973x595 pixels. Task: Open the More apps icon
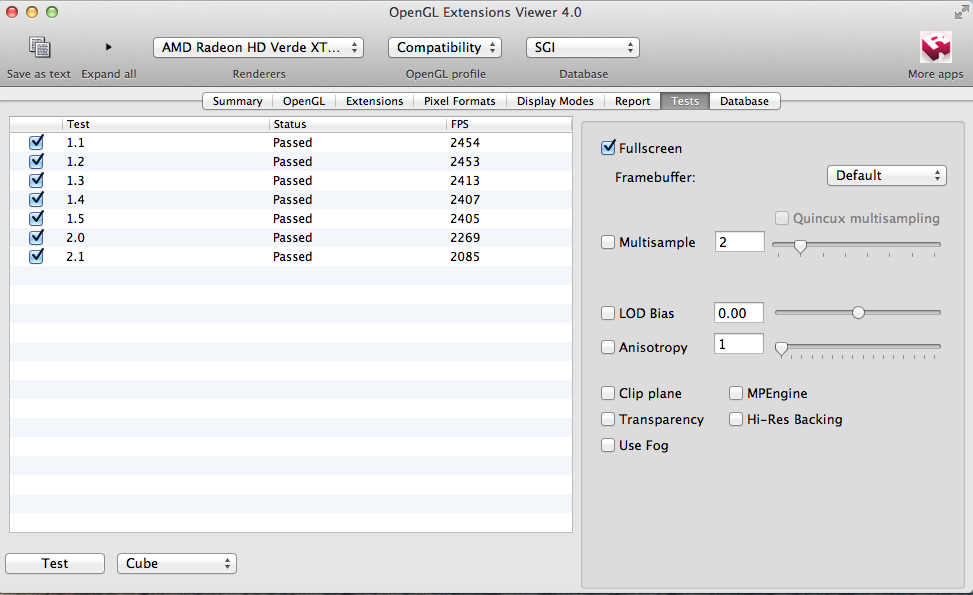coord(936,47)
